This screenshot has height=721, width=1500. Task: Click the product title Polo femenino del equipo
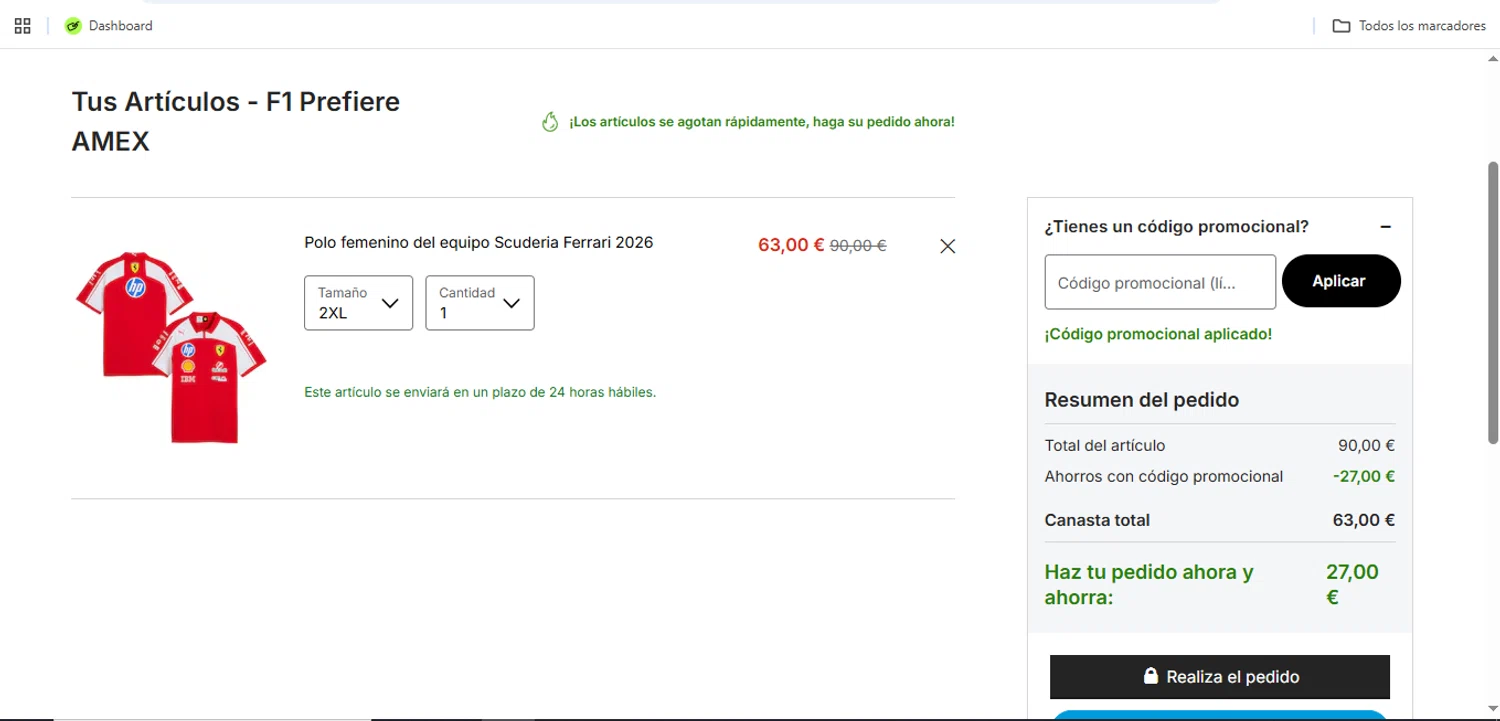click(478, 242)
